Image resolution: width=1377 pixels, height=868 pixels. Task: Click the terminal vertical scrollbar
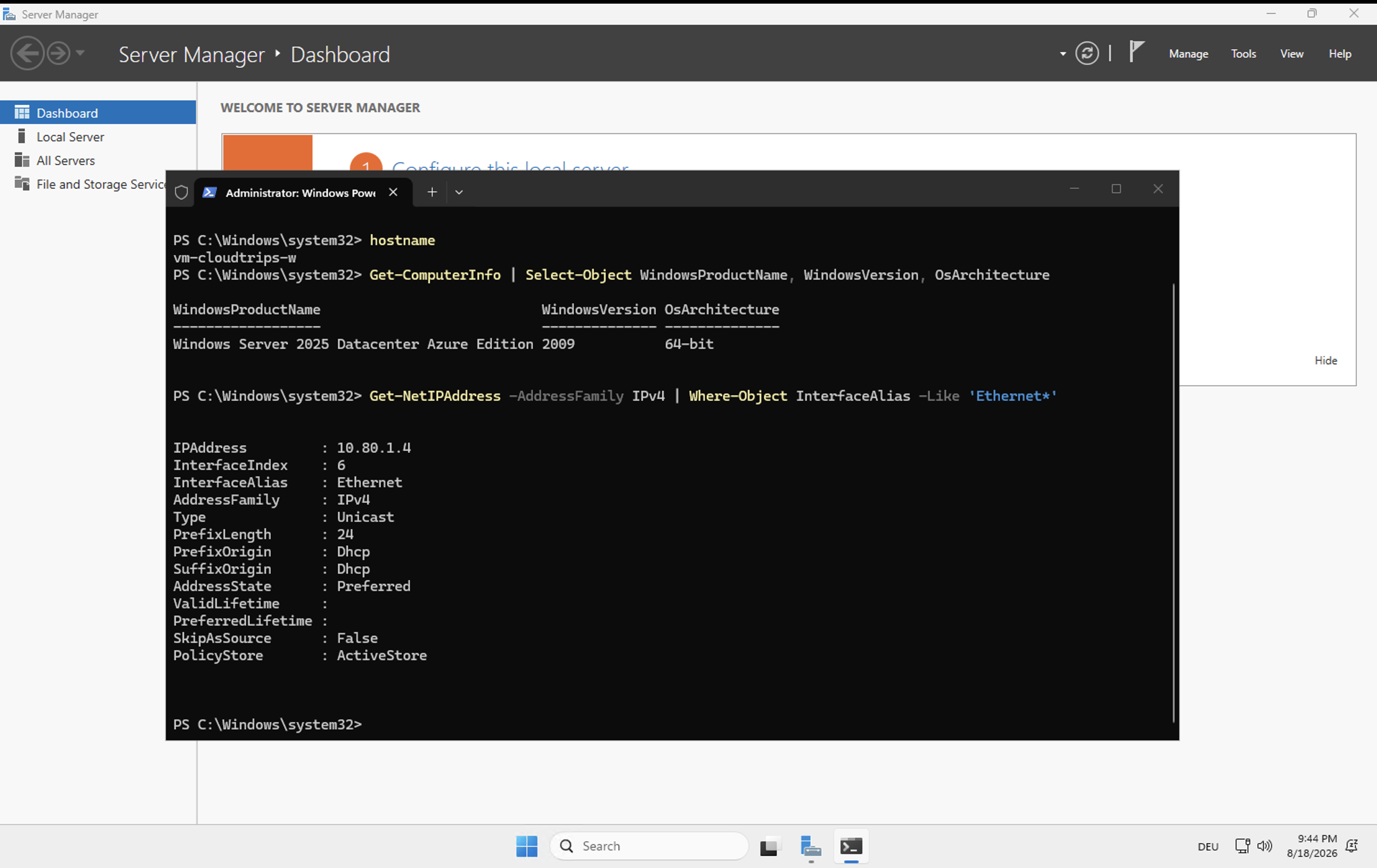tap(1173, 503)
